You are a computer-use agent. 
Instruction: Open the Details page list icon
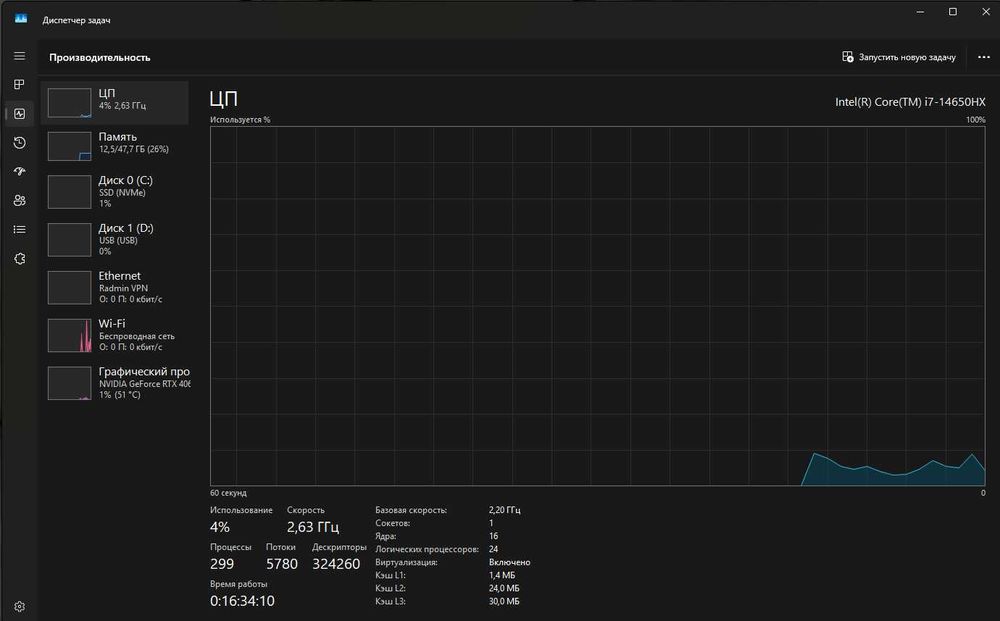tap(20, 229)
